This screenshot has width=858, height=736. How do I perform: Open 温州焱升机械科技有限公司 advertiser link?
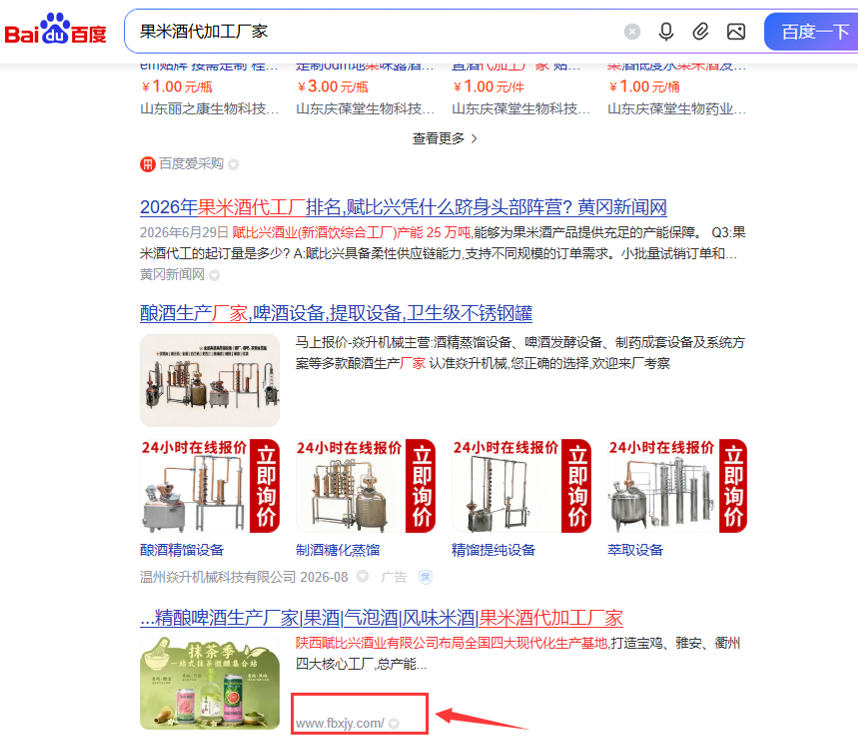click(x=218, y=577)
